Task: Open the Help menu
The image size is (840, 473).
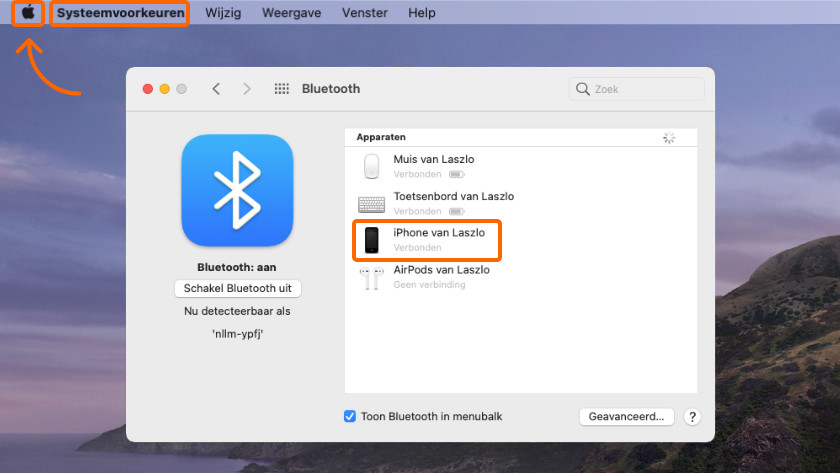Action: 422,13
